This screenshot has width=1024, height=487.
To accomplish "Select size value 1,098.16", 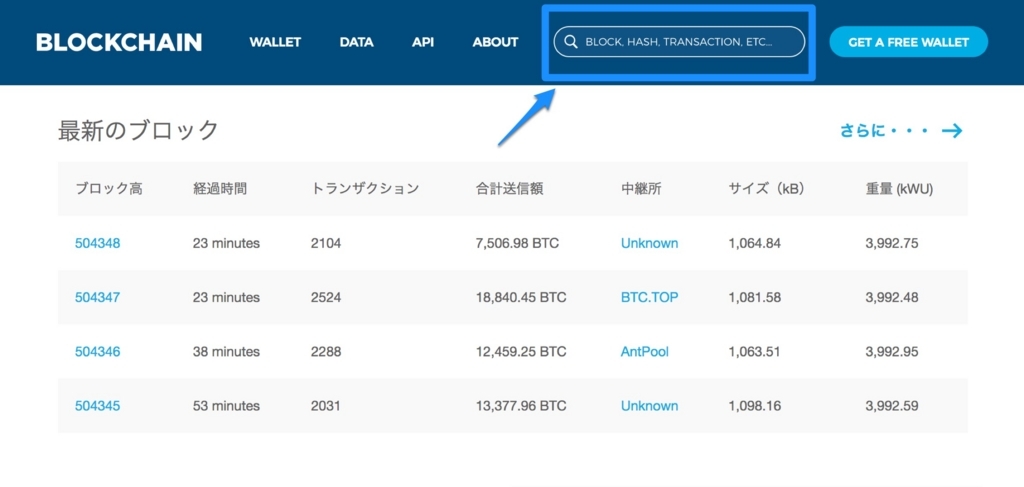I will click(x=754, y=406).
